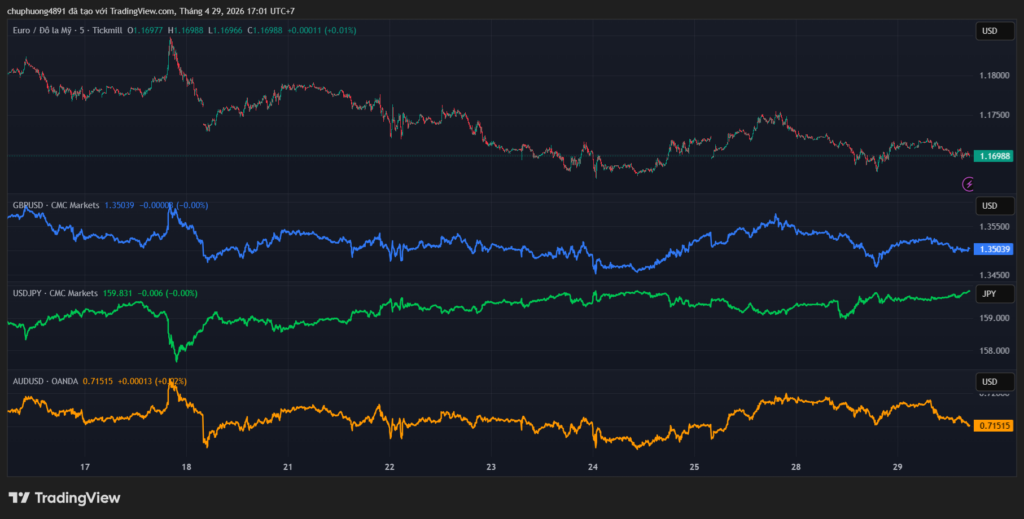The image size is (1024, 519).
Task: Click the TradingView logo
Action: point(64,497)
